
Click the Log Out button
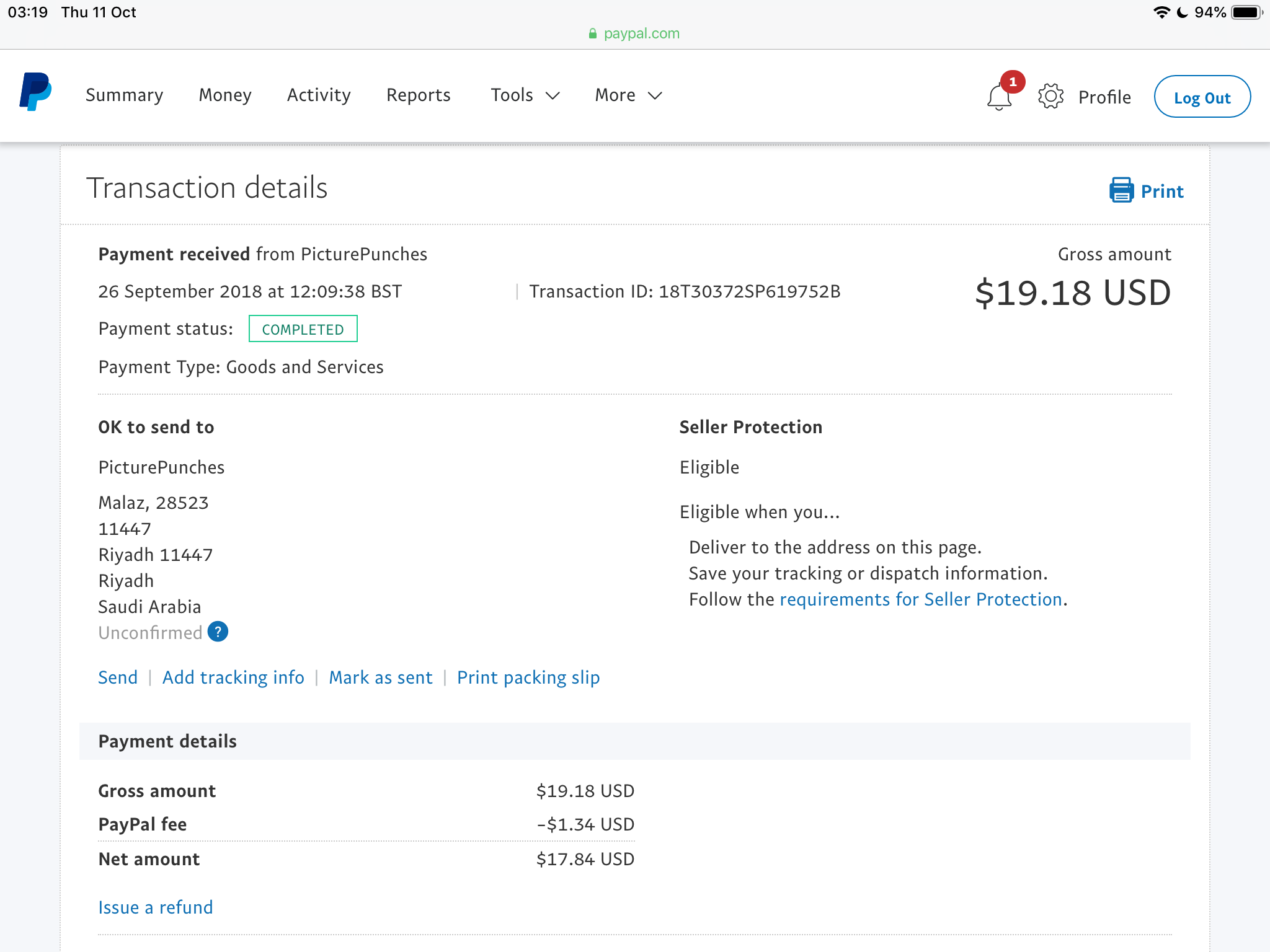coord(1202,97)
